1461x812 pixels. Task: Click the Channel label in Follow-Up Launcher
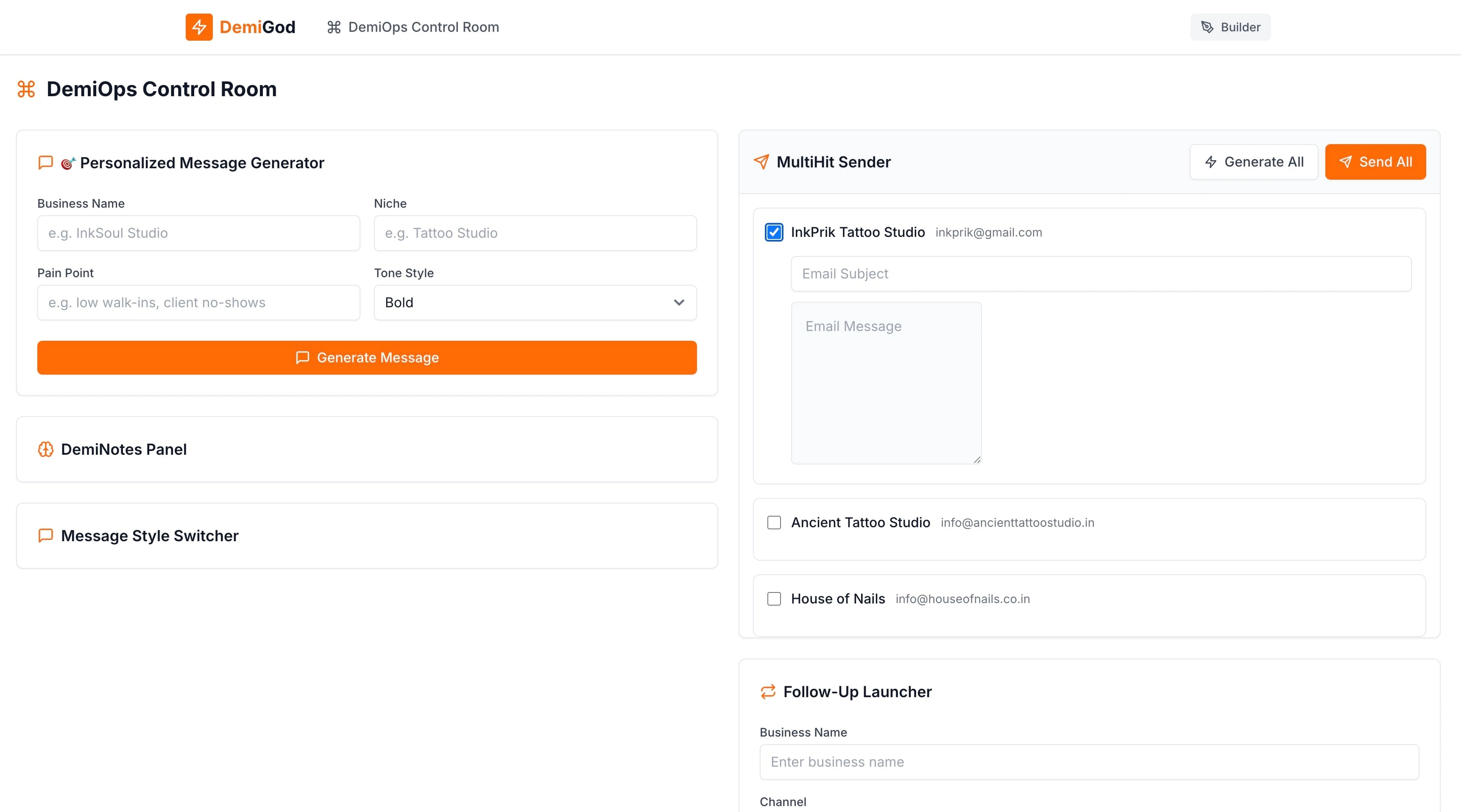[783, 802]
